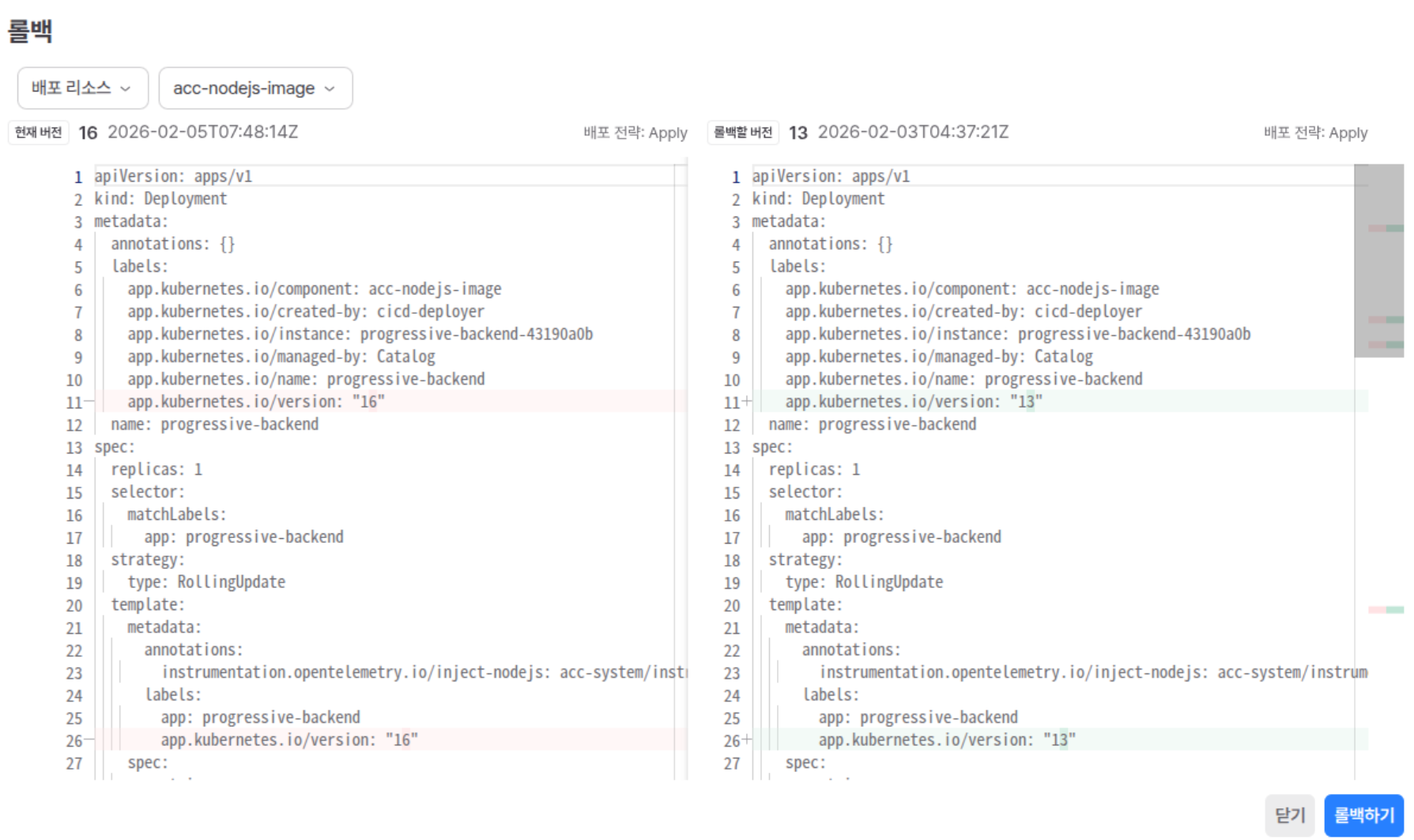Click left pane inject-nodejs annotation line 23
This screenshot has width=1414, height=840.
[424, 672]
